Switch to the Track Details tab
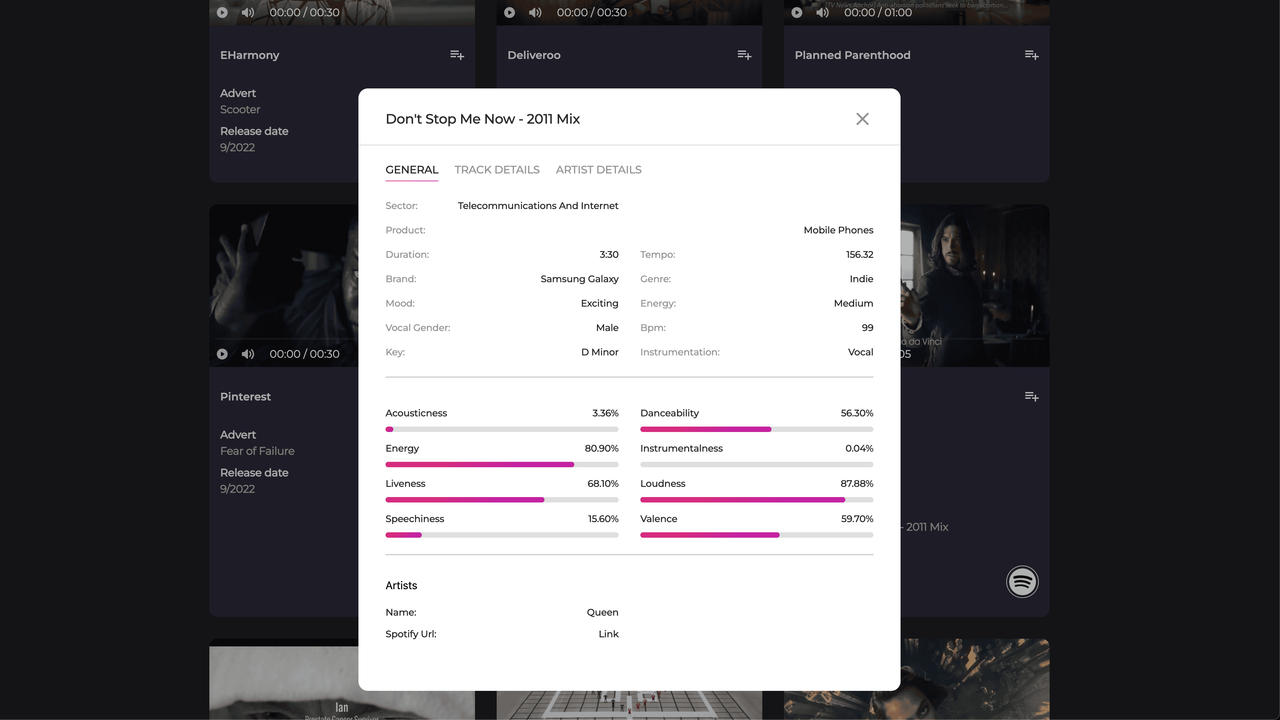1280x720 pixels. (497, 170)
